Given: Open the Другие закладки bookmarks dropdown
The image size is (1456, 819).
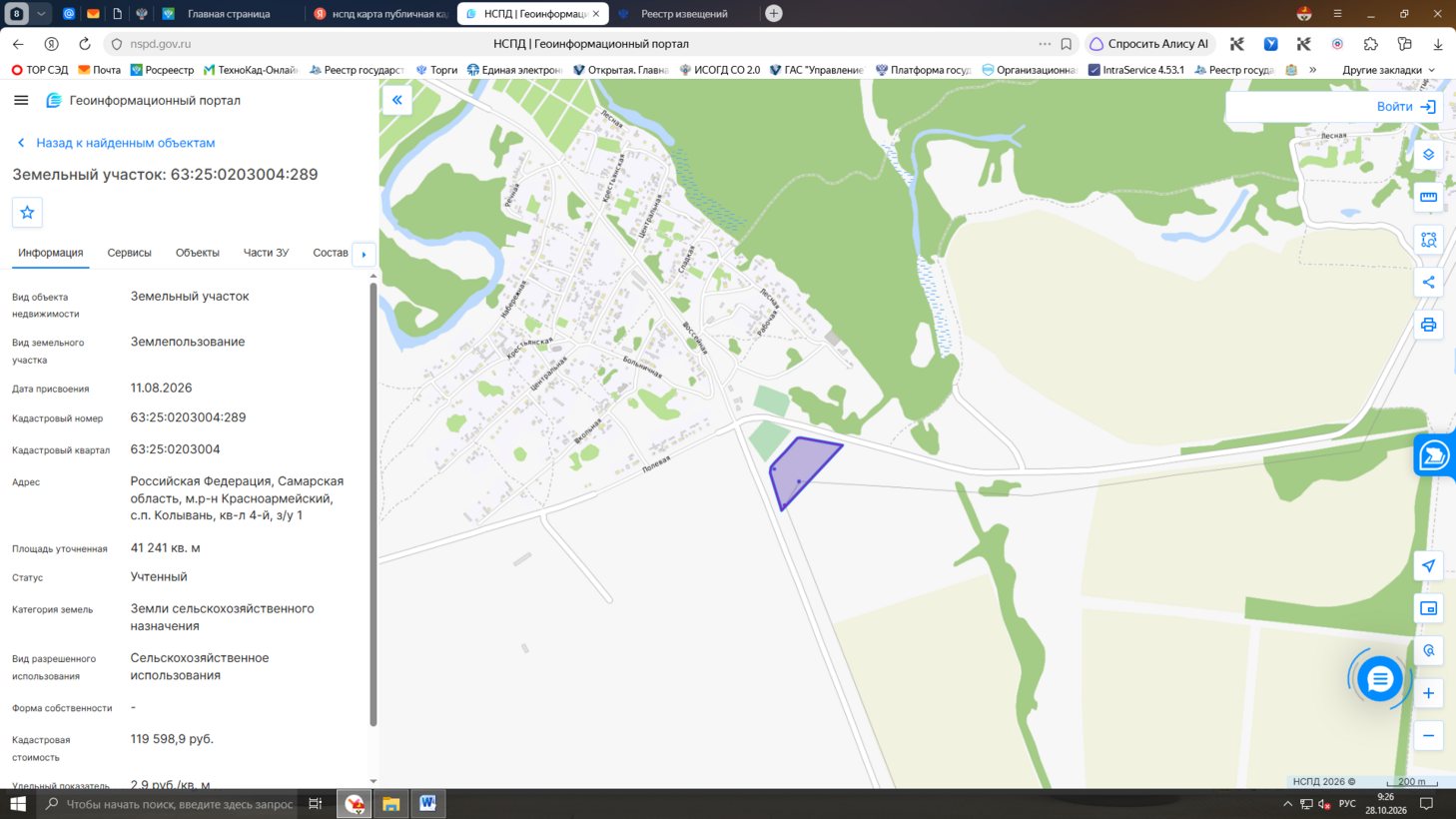Looking at the screenshot, I should (1388, 70).
